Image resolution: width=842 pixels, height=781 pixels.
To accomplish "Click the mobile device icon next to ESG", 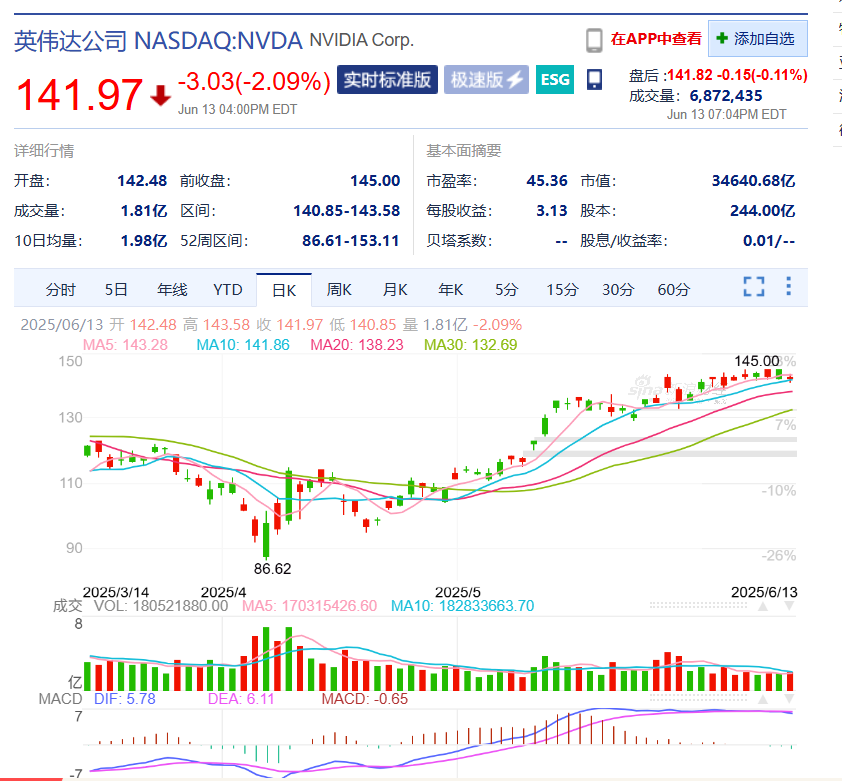I will 594,79.
